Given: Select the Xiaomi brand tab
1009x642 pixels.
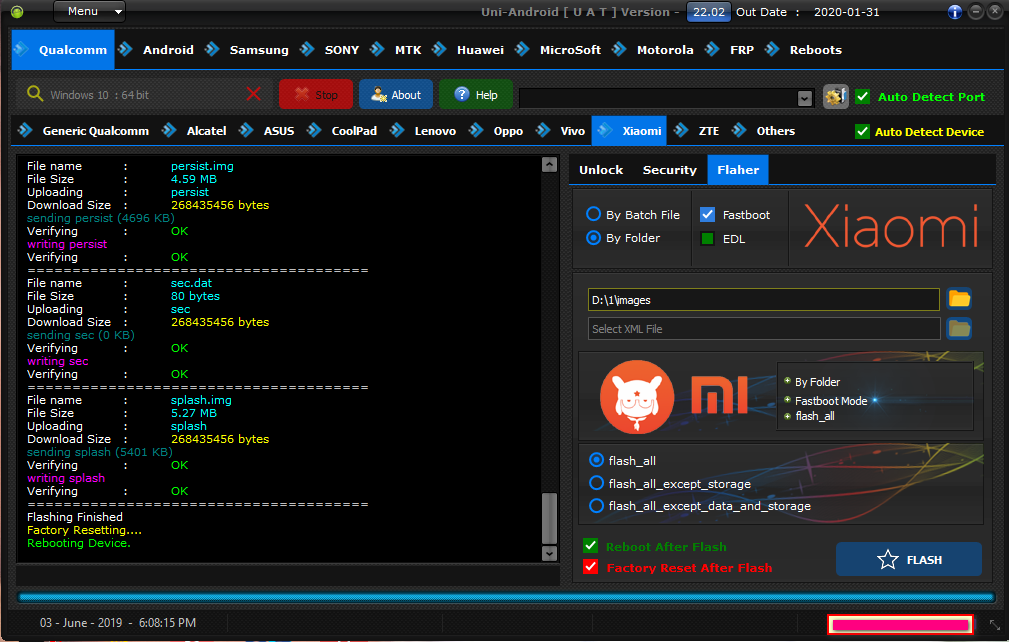Looking at the screenshot, I should click(x=629, y=131).
